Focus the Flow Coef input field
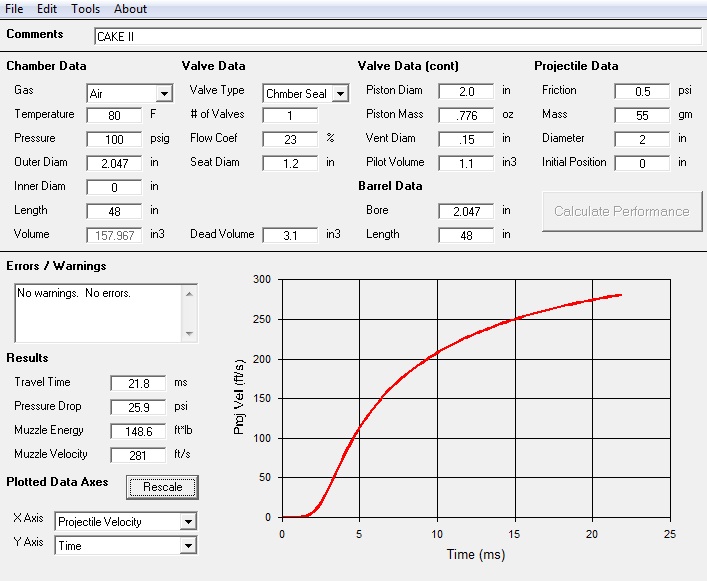 [290, 139]
